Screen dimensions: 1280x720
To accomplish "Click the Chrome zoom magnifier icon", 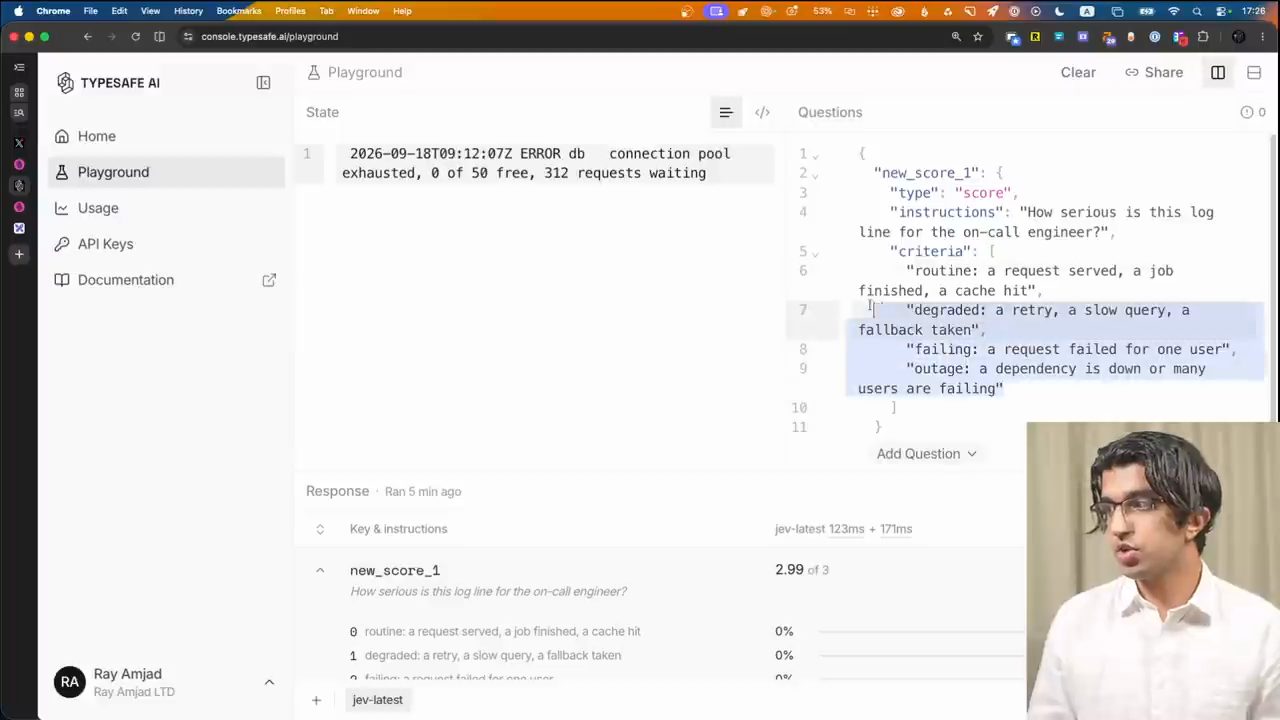I will 956,36.
